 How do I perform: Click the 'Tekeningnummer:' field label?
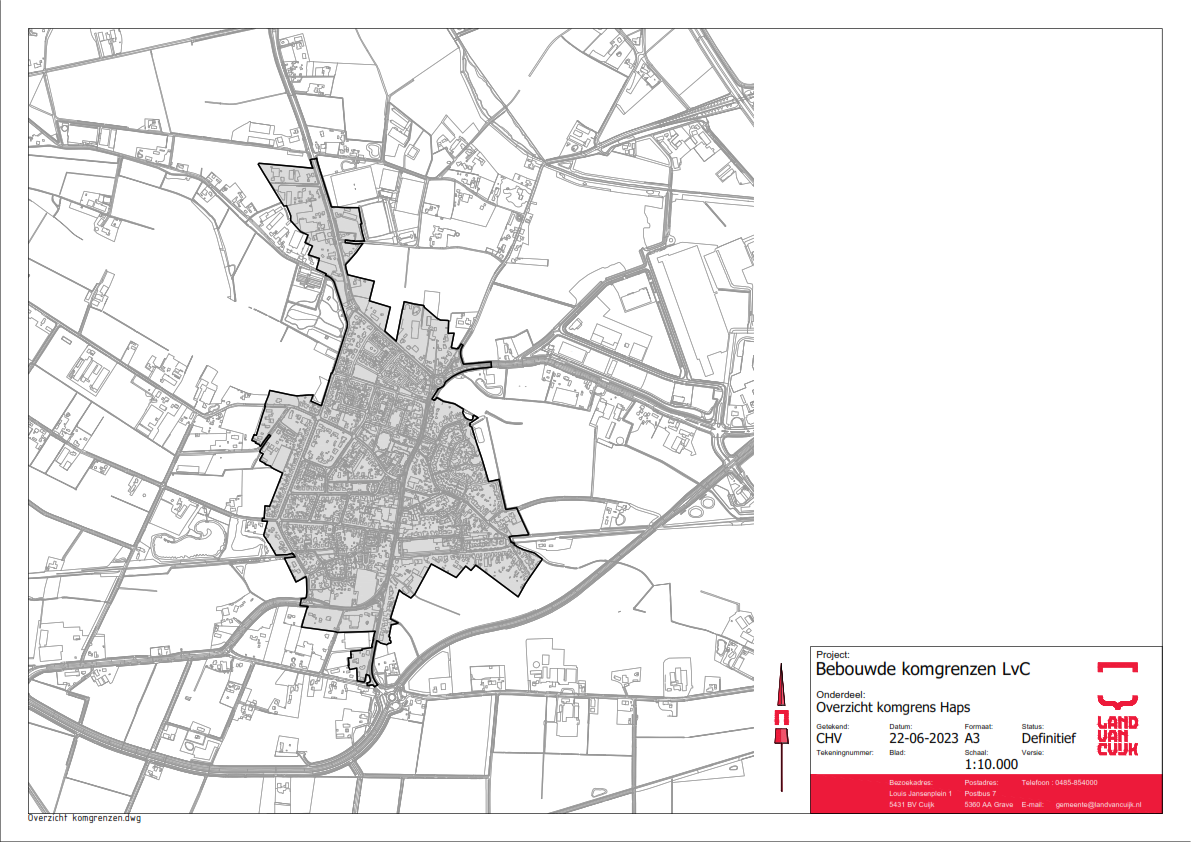(845, 751)
